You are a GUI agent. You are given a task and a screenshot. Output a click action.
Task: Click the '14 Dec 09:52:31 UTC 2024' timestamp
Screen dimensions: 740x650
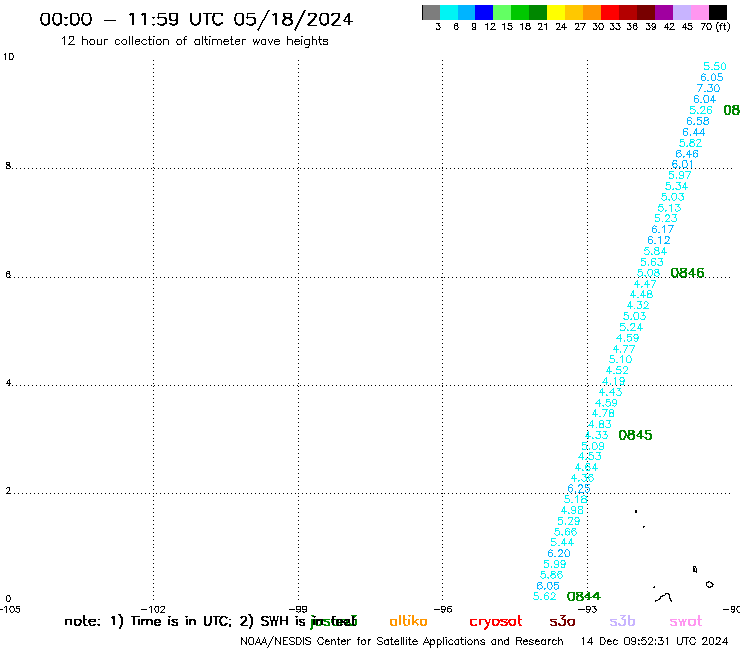(x=655, y=641)
